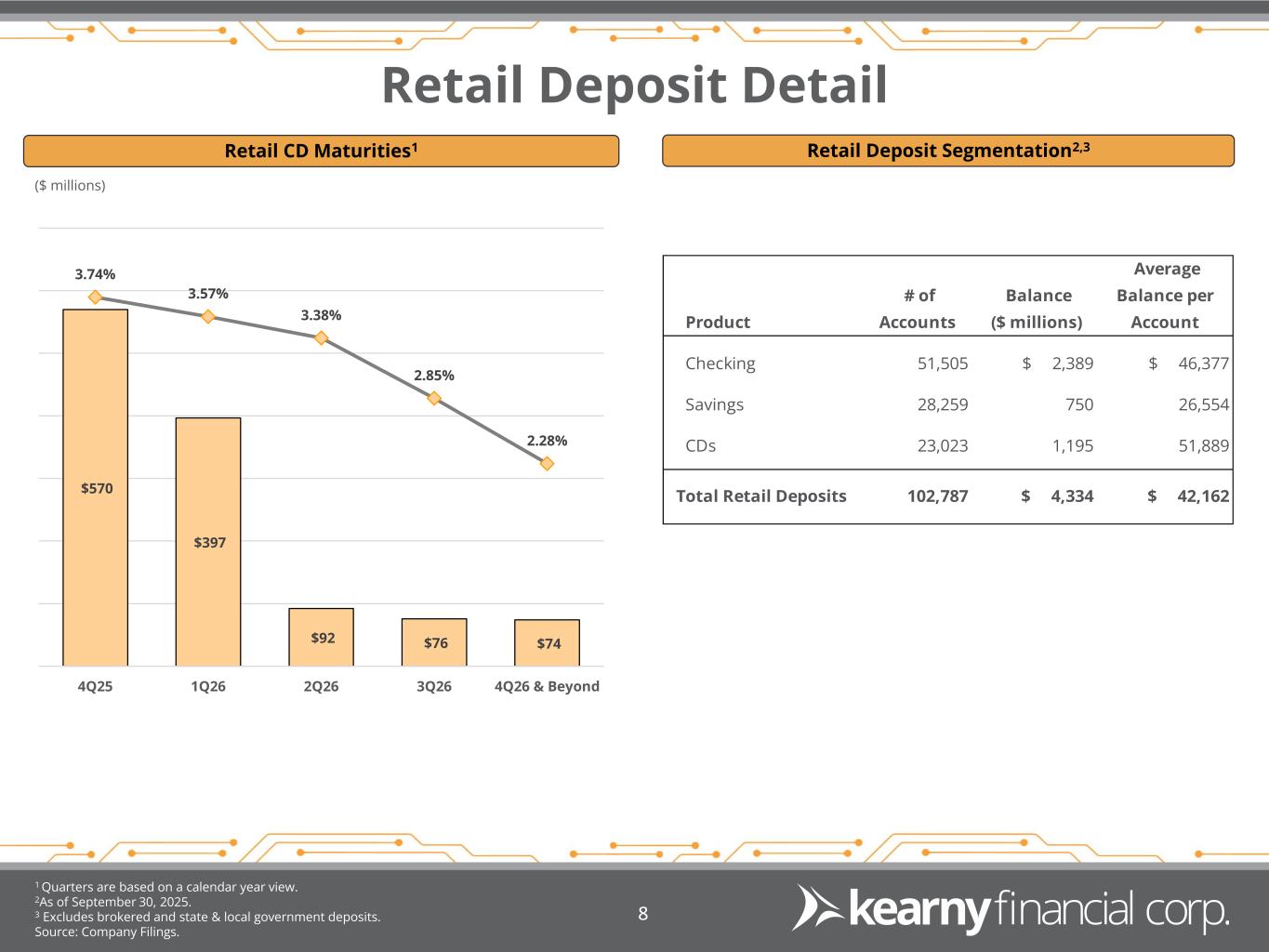Screen dimensions: 1269x952
Task: Select the $92 bar for 2Q26
Action: tap(321, 638)
